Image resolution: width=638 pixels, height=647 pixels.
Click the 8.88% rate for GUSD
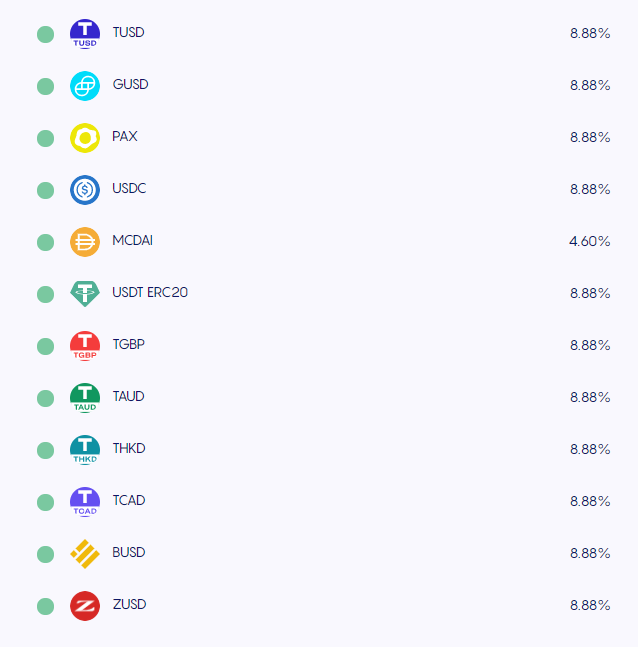coord(590,85)
